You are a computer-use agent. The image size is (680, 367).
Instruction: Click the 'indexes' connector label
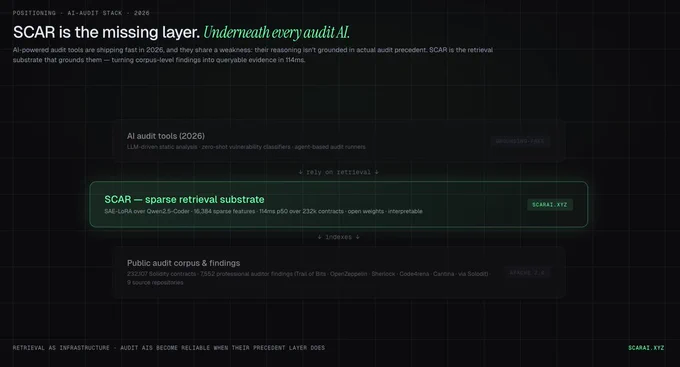click(x=338, y=237)
